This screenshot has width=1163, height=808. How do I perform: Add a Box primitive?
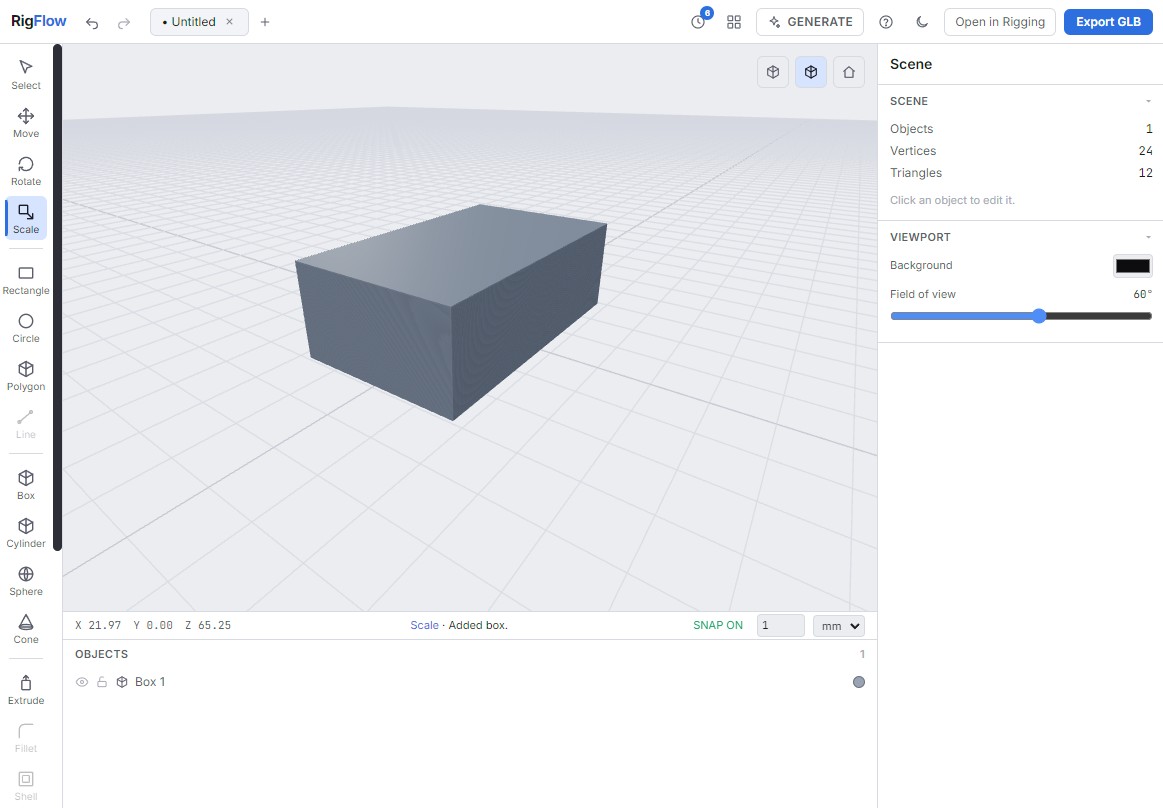[26, 485]
